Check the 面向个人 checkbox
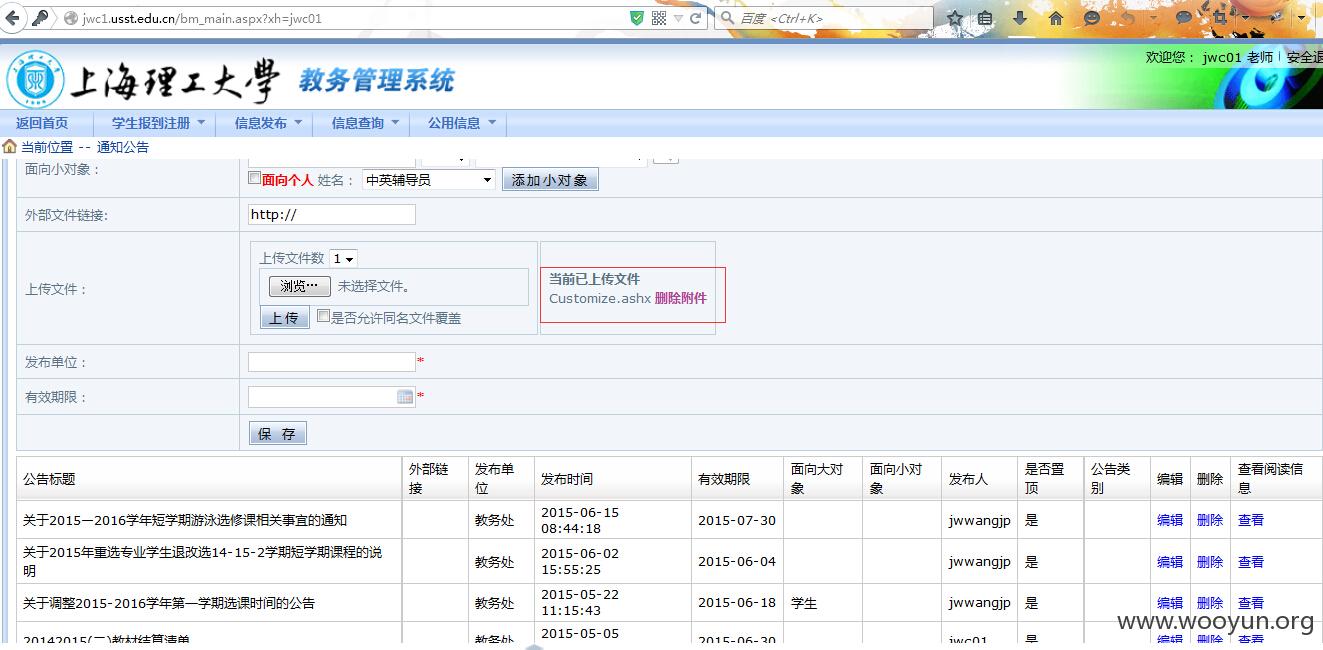The image size is (1323, 650). [254, 178]
